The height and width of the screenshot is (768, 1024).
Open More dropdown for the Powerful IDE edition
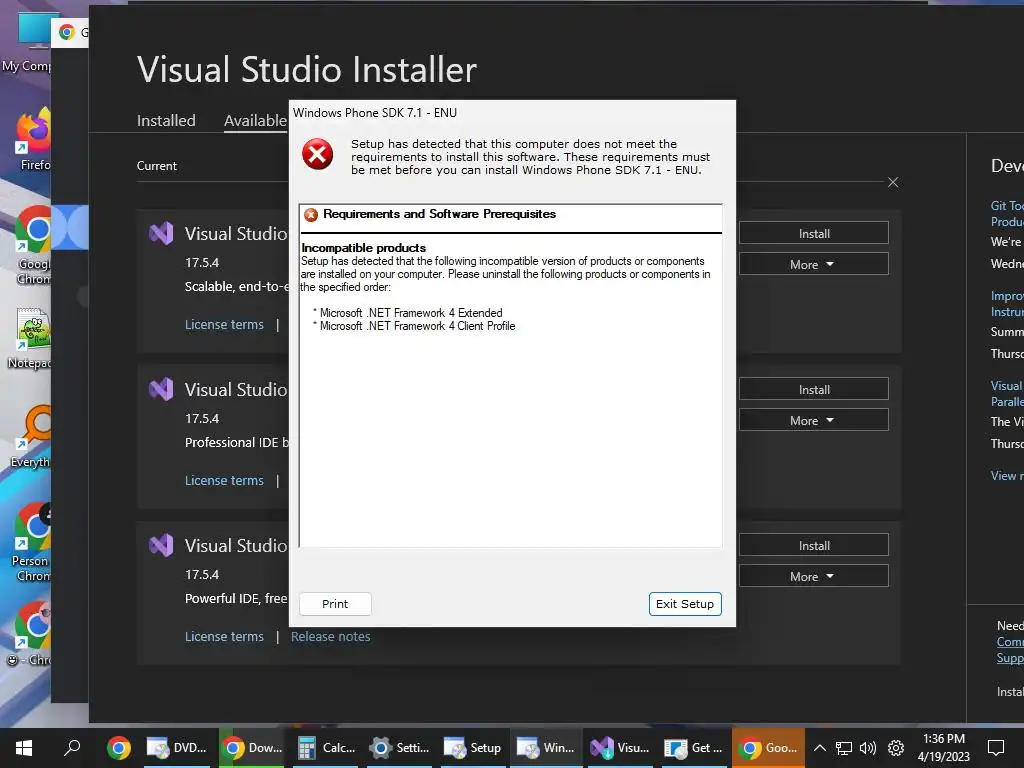(814, 577)
